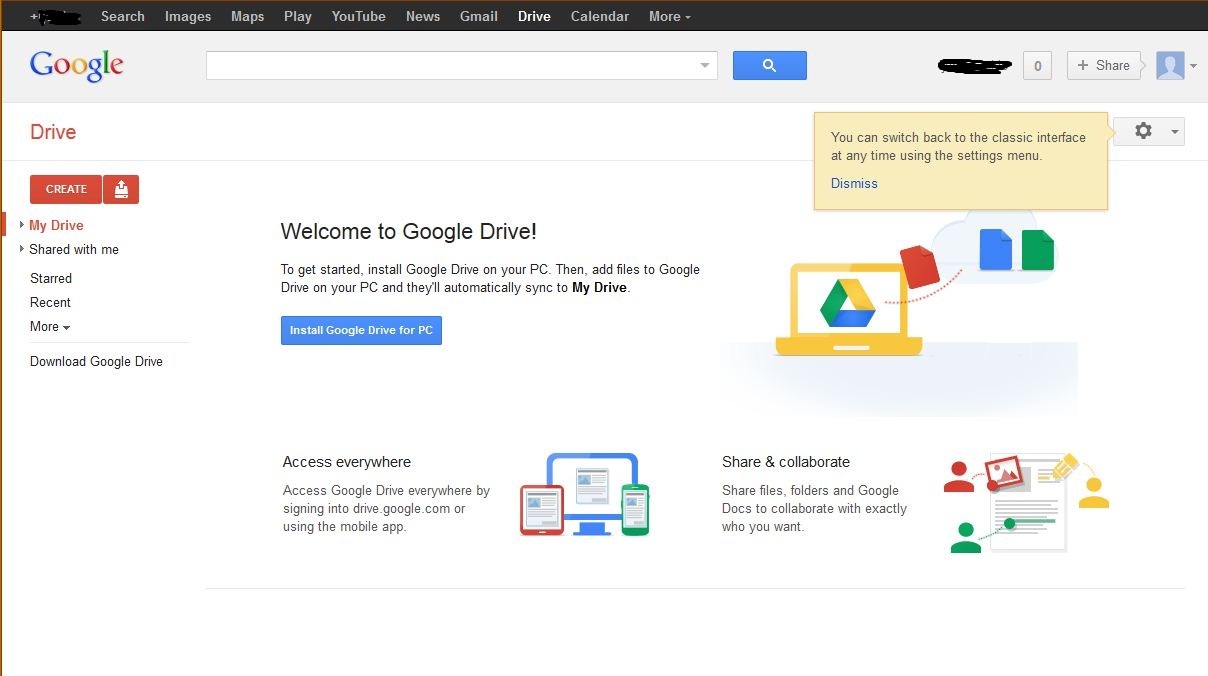Click Install Google Drive for PC
Viewport: 1208px width, 676px height.
point(361,330)
